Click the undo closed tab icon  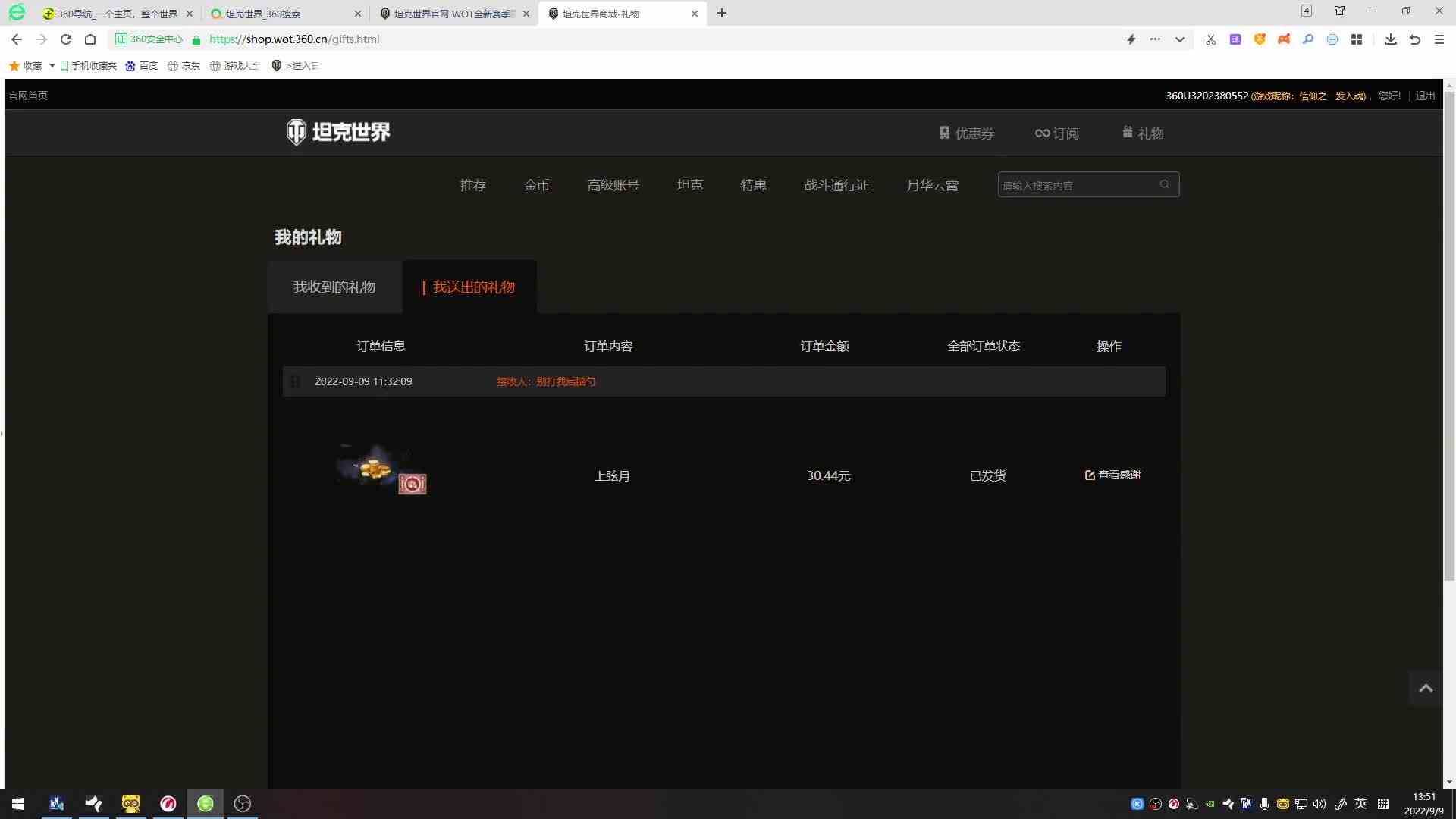(1415, 39)
